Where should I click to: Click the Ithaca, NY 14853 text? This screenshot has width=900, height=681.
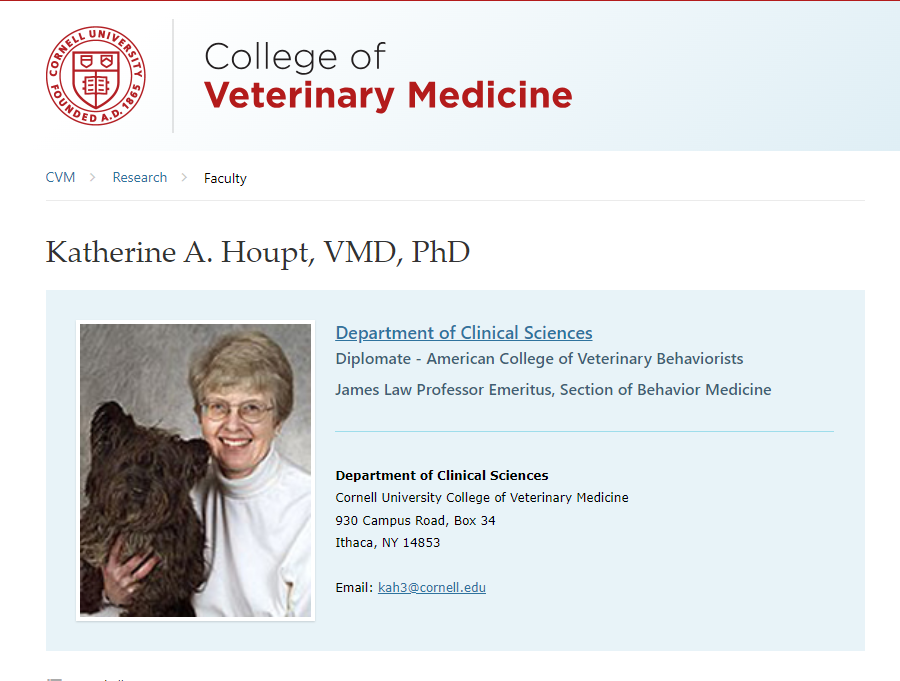(x=388, y=543)
